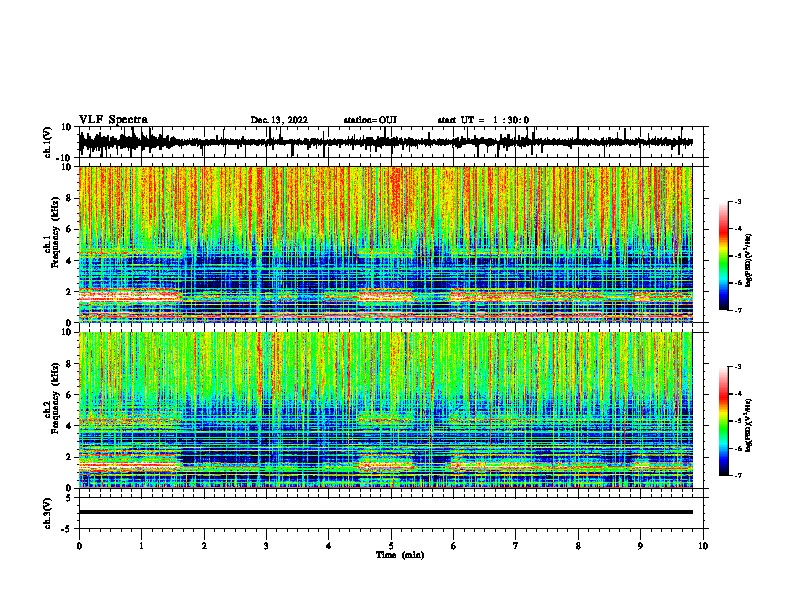
Task: Select the "ch.3(V)" axis label
Action: click(48, 513)
